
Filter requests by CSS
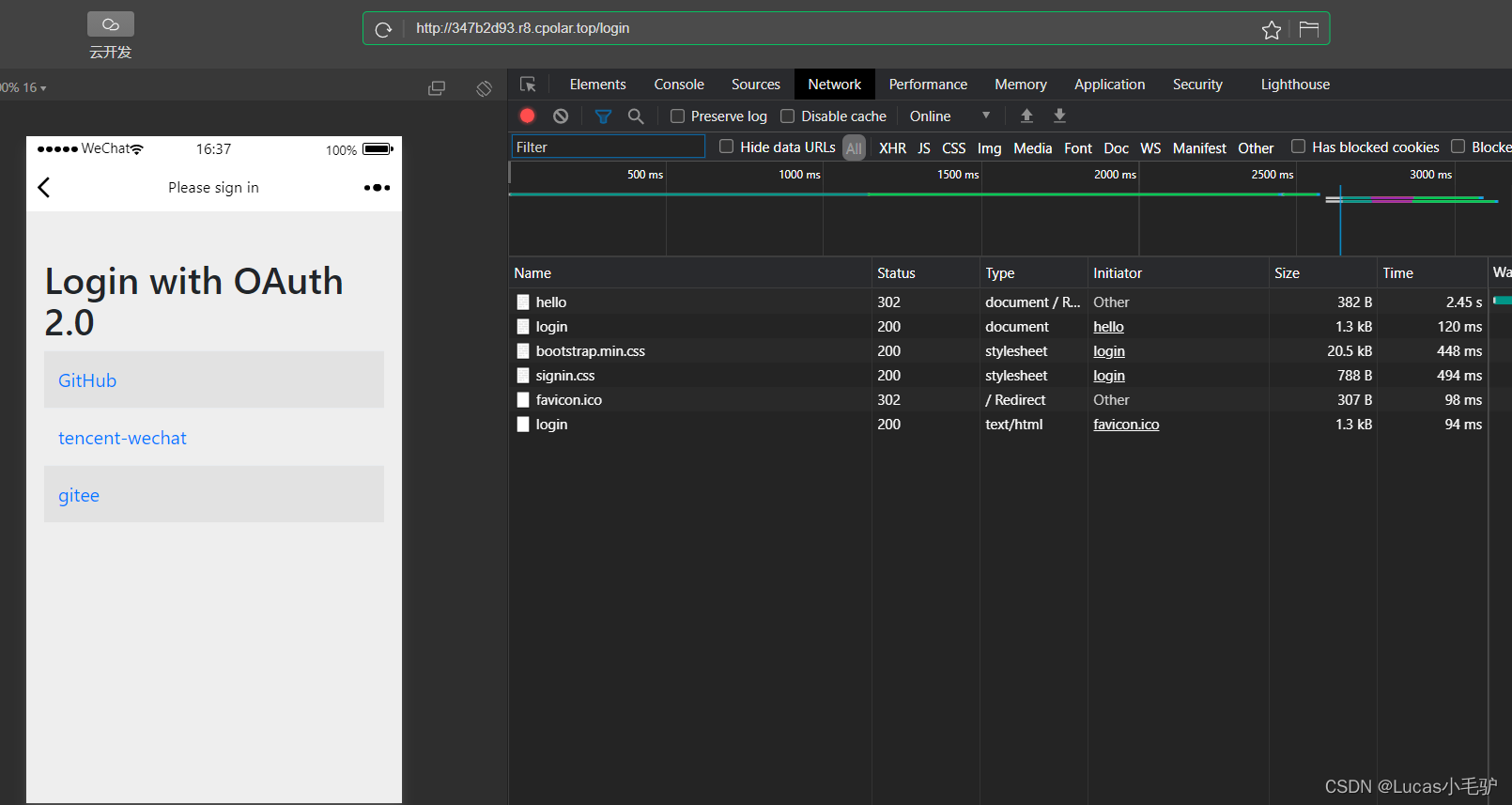click(954, 148)
